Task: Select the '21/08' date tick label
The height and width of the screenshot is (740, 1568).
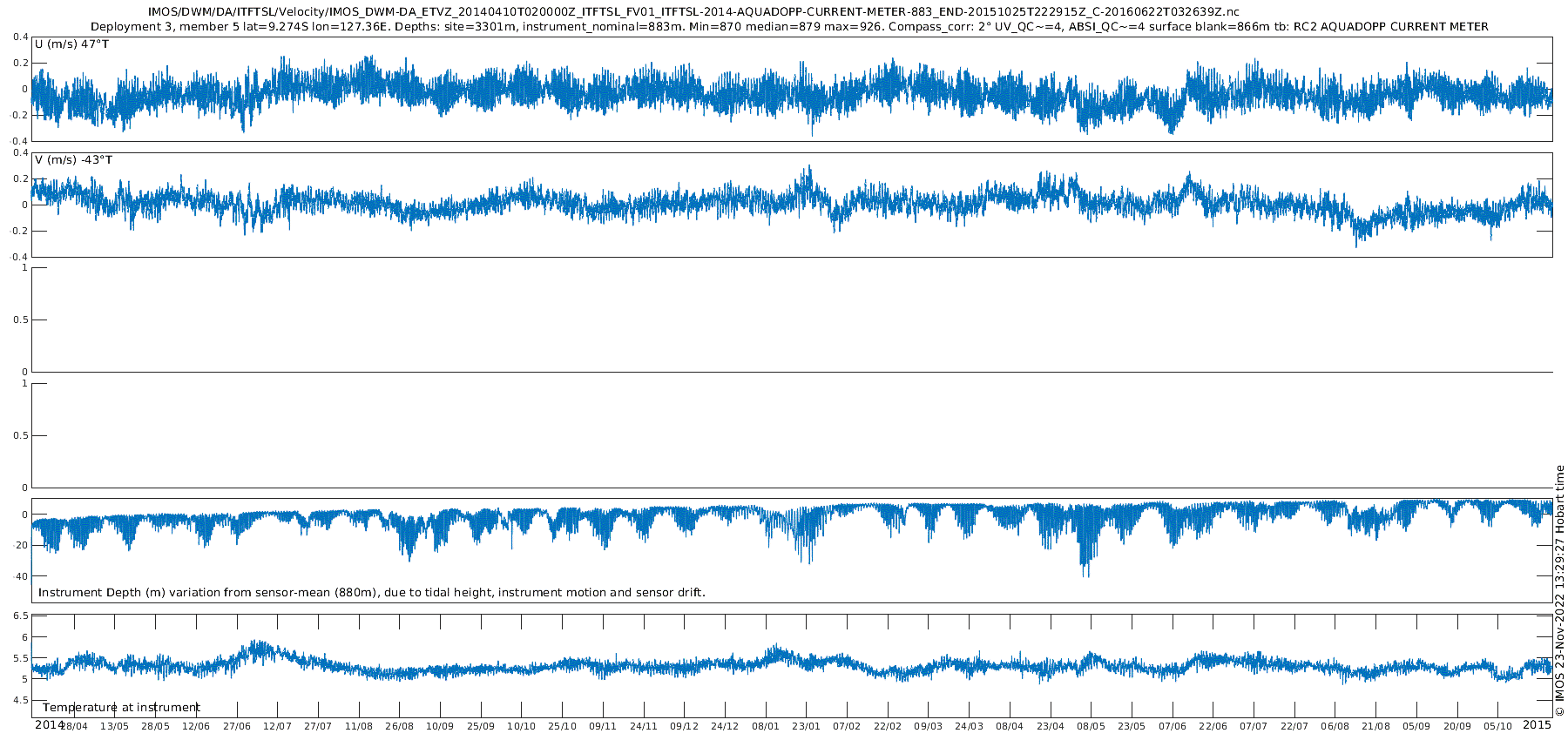Action: tap(1376, 726)
